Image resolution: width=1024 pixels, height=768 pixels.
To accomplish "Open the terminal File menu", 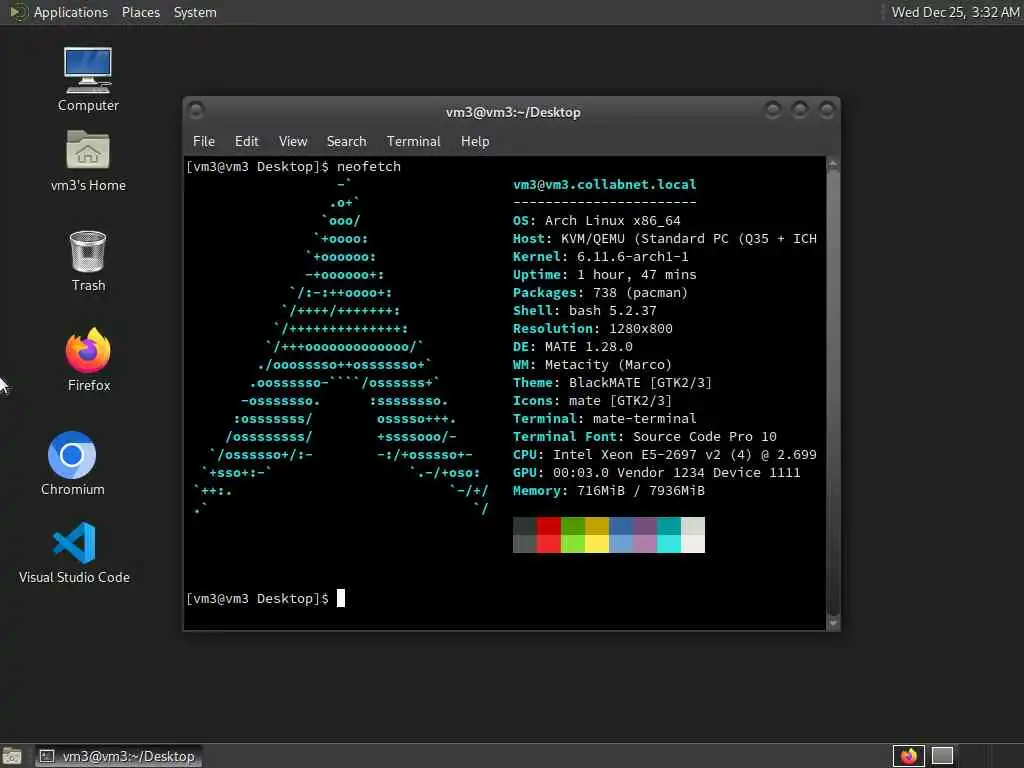I will point(204,141).
